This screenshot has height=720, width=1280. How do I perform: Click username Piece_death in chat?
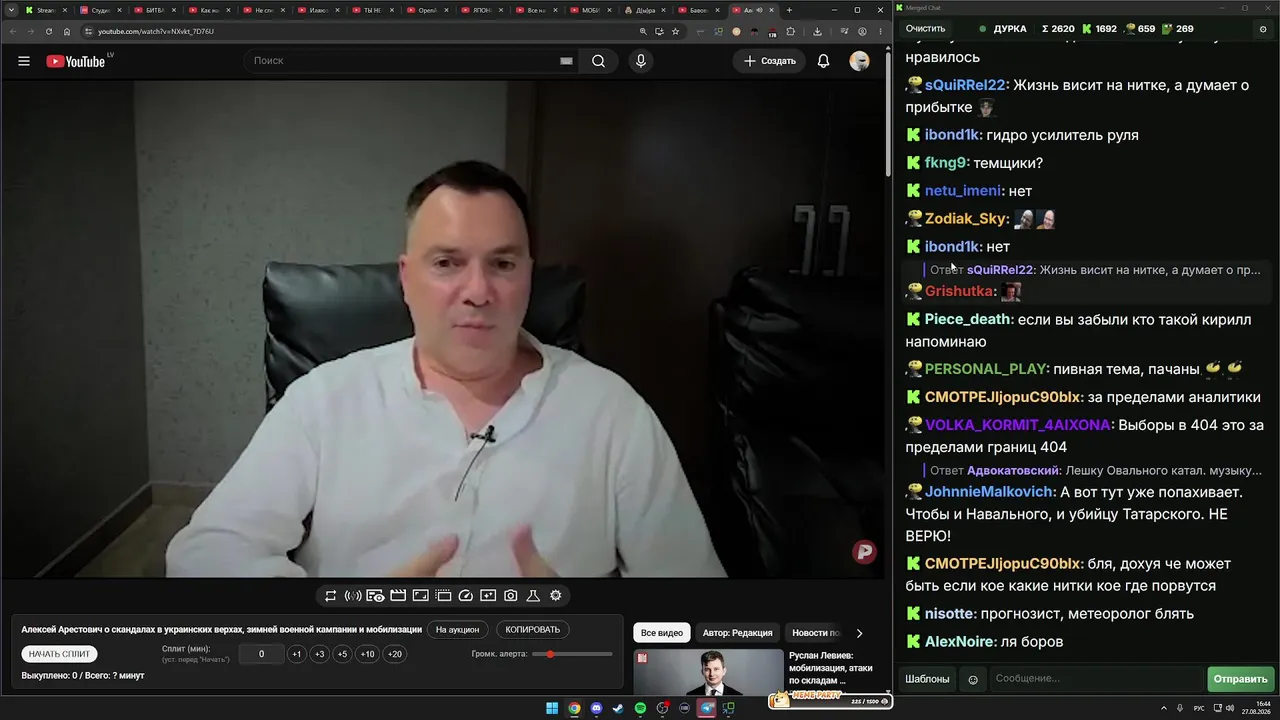pos(967,320)
